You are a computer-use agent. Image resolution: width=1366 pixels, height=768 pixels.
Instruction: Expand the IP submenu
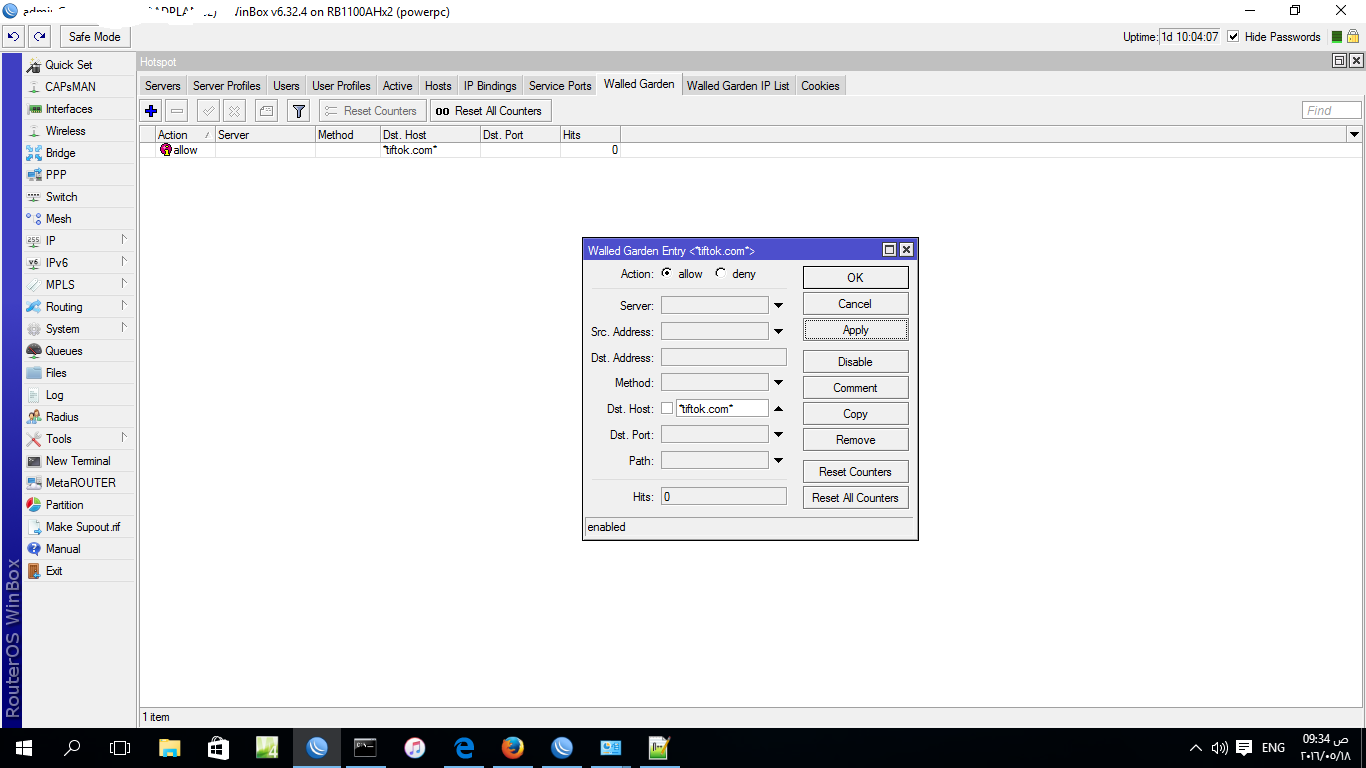124,240
